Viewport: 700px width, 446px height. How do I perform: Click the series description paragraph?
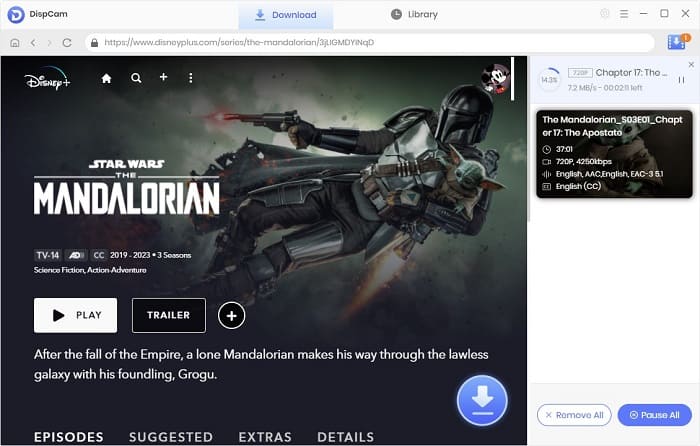(x=261, y=364)
